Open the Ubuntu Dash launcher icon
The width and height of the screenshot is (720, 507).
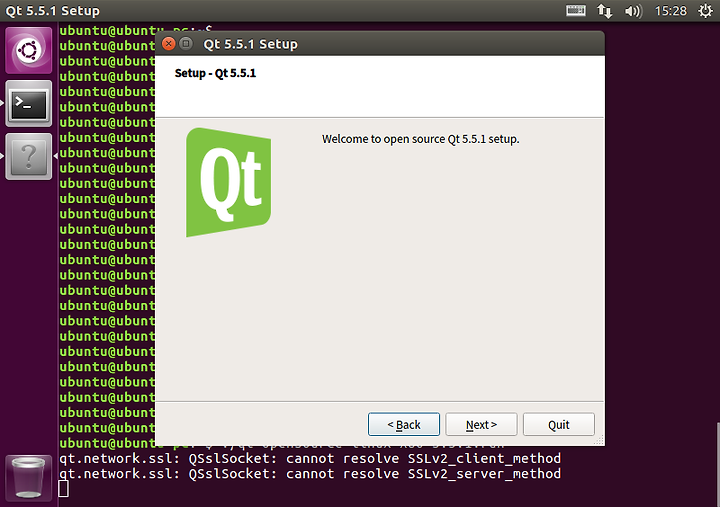click(x=28, y=50)
